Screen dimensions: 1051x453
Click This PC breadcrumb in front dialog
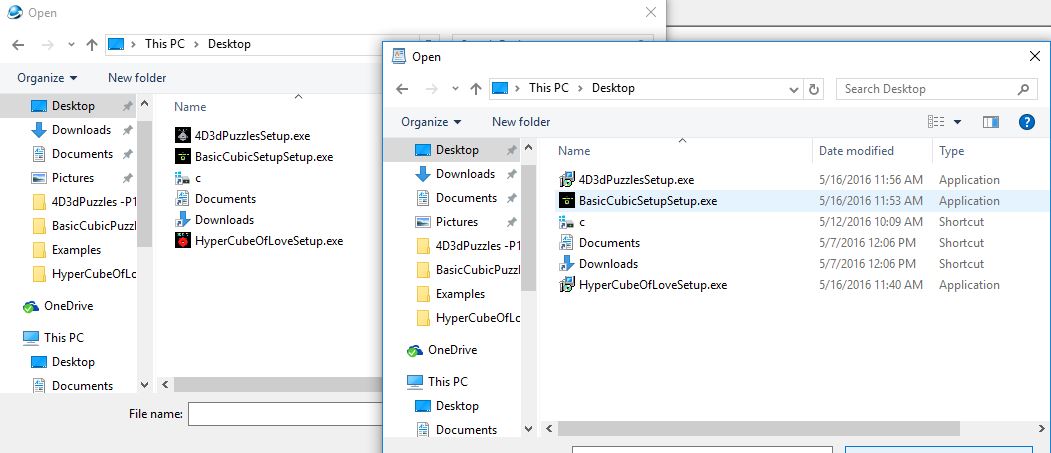[x=548, y=88]
